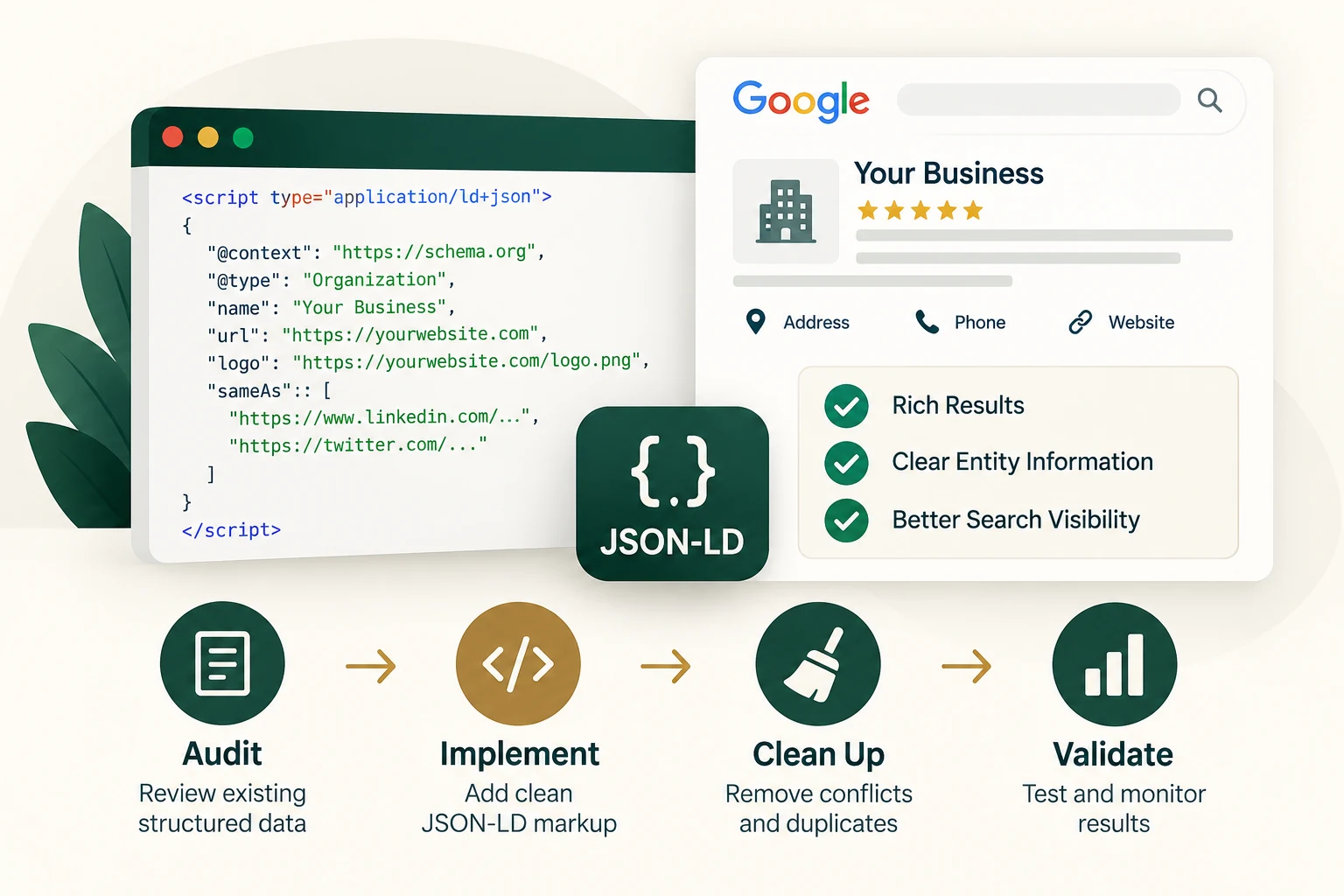The width and height of the screenshot is (1344, 896).
Task: Click the "url" yourwebsite.com code line
Action: click(377, 334)
